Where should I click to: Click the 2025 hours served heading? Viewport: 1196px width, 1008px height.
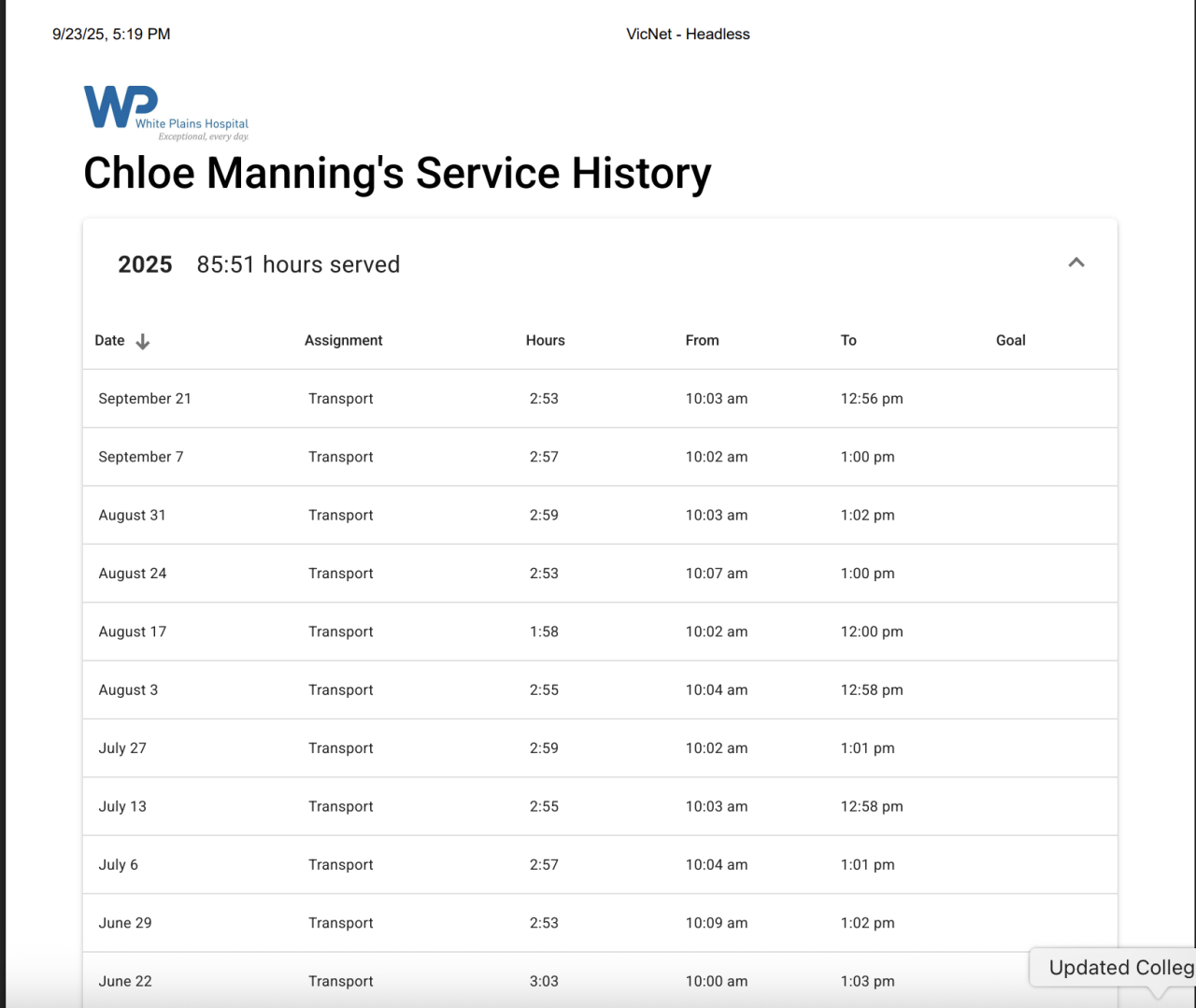(259, 264)
